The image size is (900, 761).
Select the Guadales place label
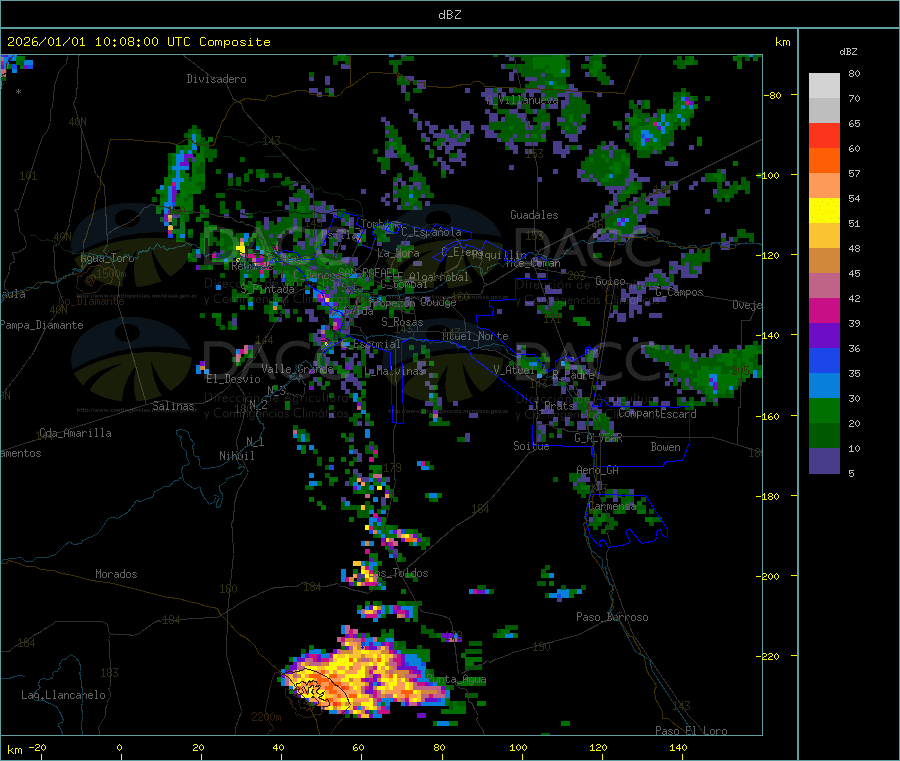(534, 215)
